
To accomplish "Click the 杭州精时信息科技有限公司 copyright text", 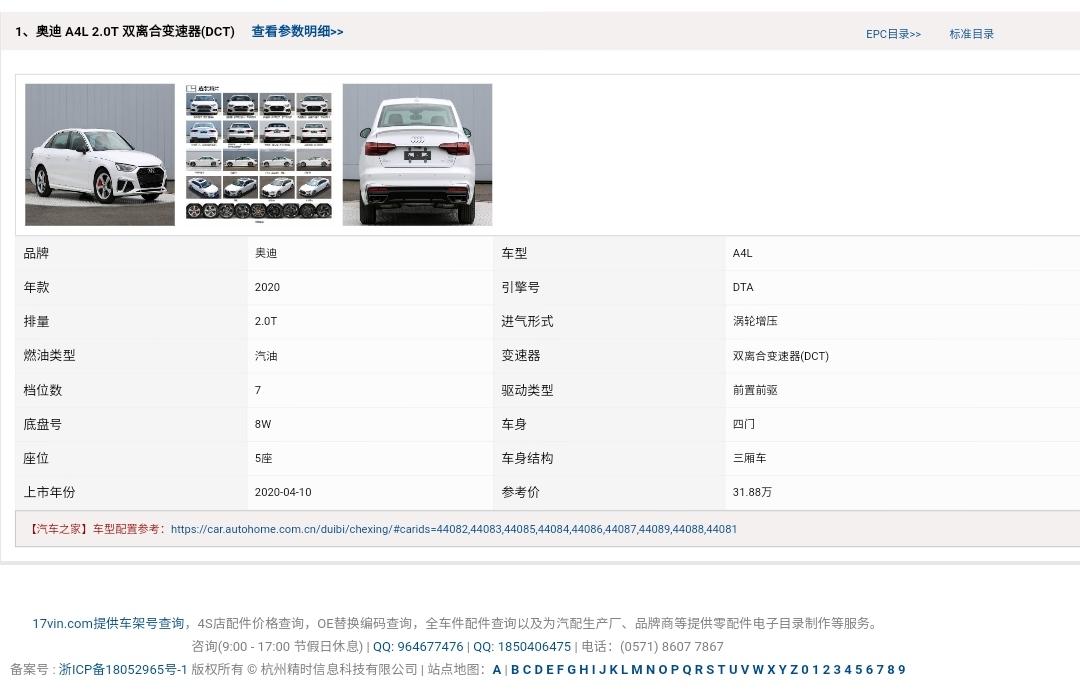I will click(x=339, y=669).
